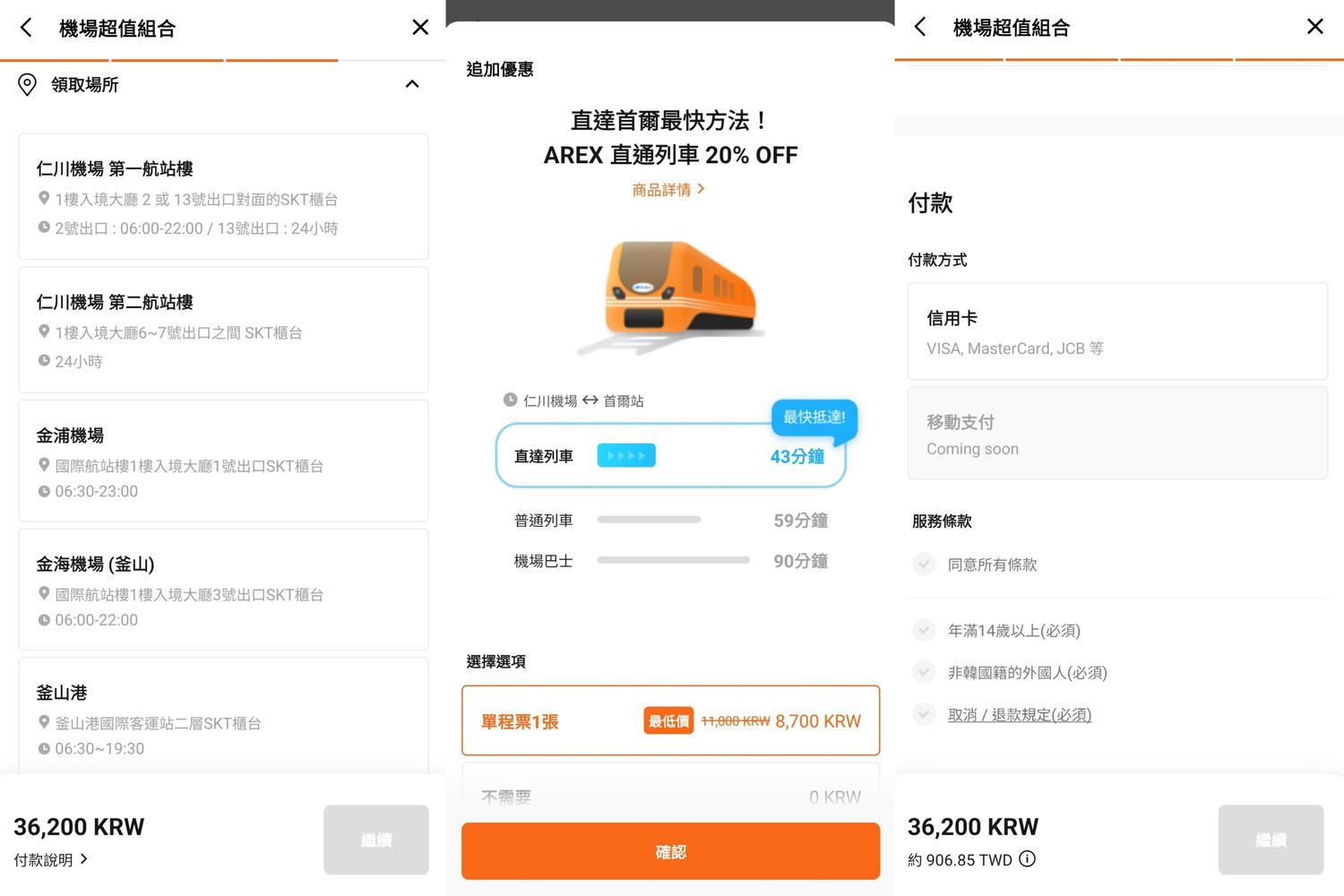Click clock icon beside 仁川機場 ↔ 首爾站
This screenshot has height=896, width=1344.
click(510, 400)
